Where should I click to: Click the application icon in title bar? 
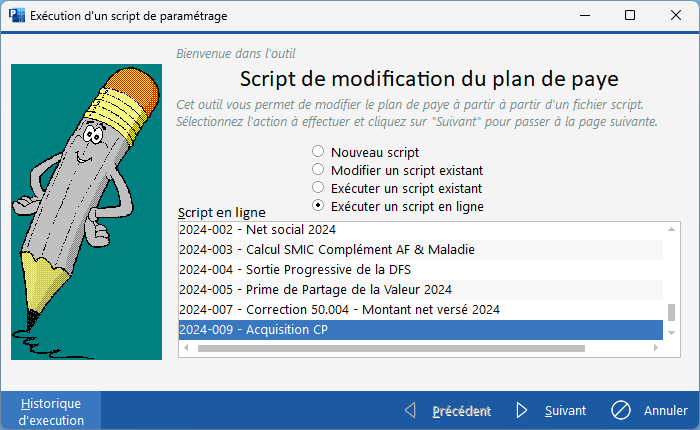[x=15, y=15]
